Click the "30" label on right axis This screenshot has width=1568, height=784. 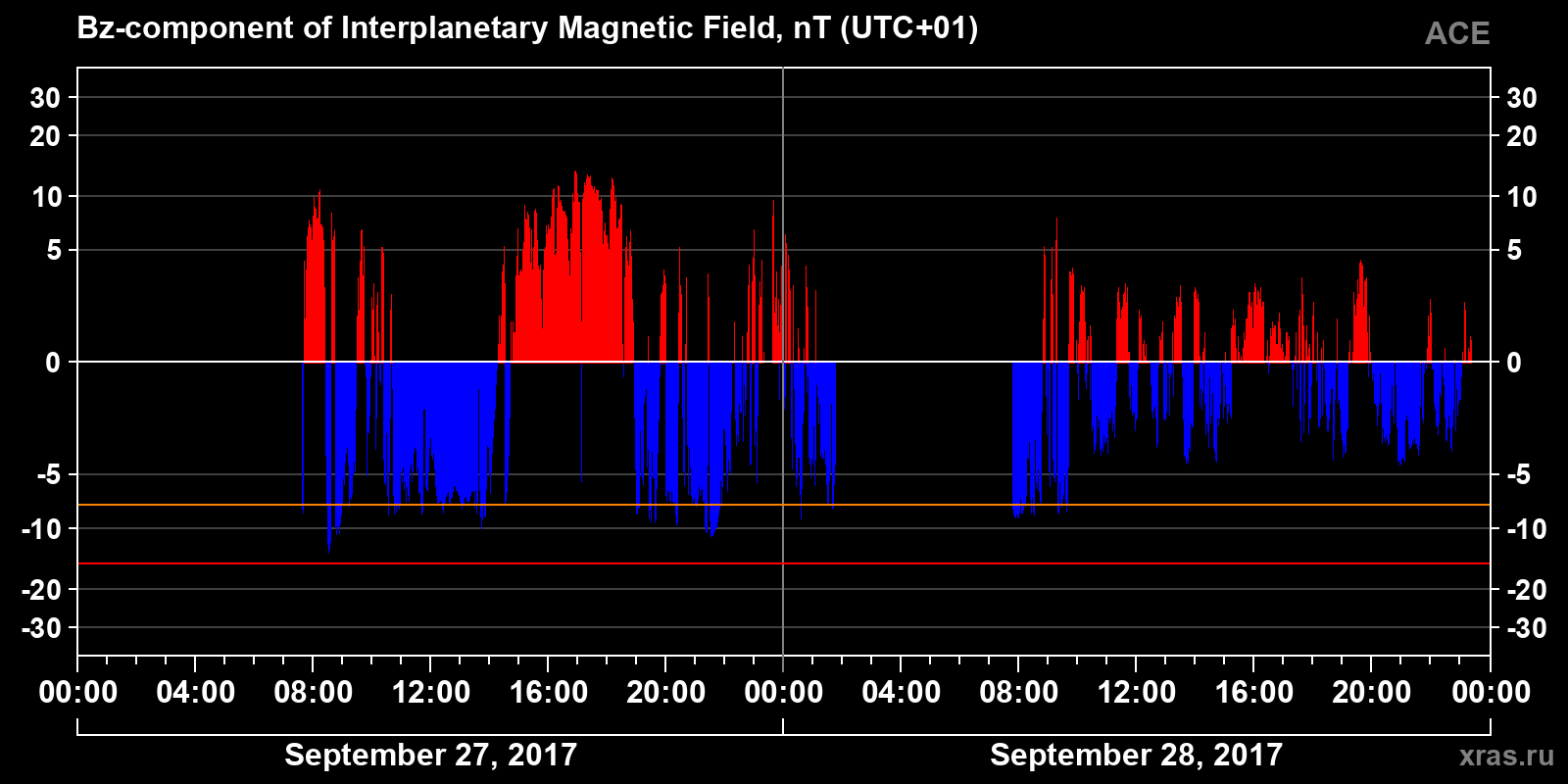coord(1521,98)
